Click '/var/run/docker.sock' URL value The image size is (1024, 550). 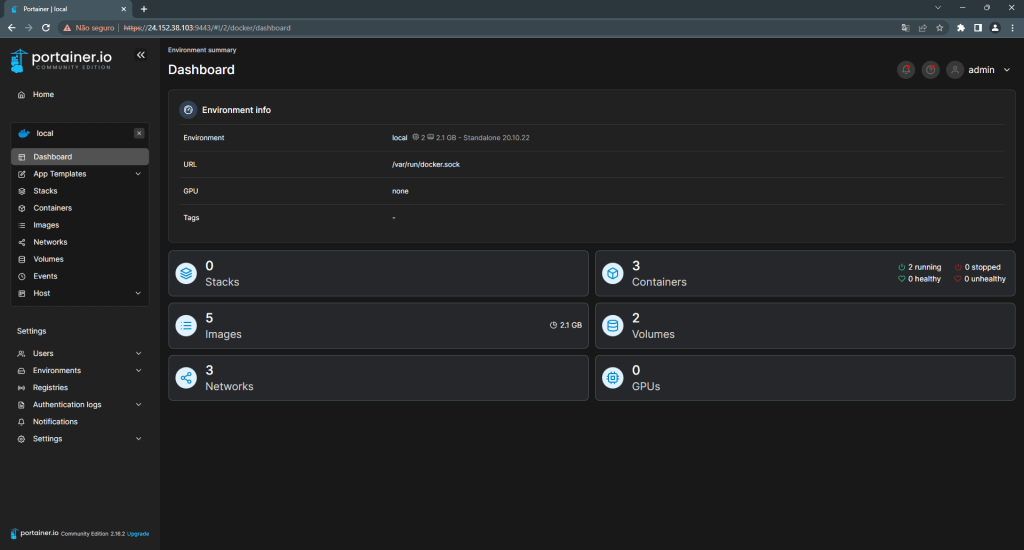pyautogui.click(x=426, y=165)
